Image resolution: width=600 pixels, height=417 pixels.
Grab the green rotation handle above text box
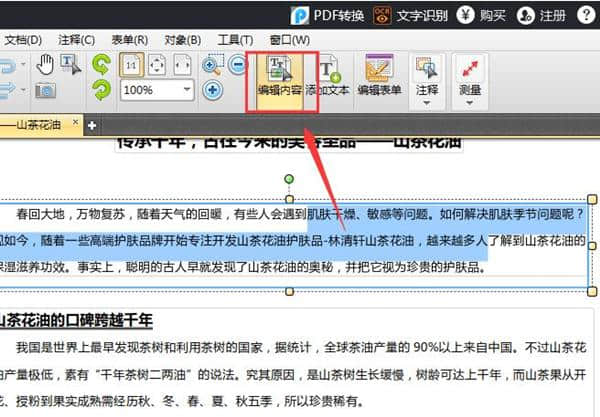tap(289, 179)
